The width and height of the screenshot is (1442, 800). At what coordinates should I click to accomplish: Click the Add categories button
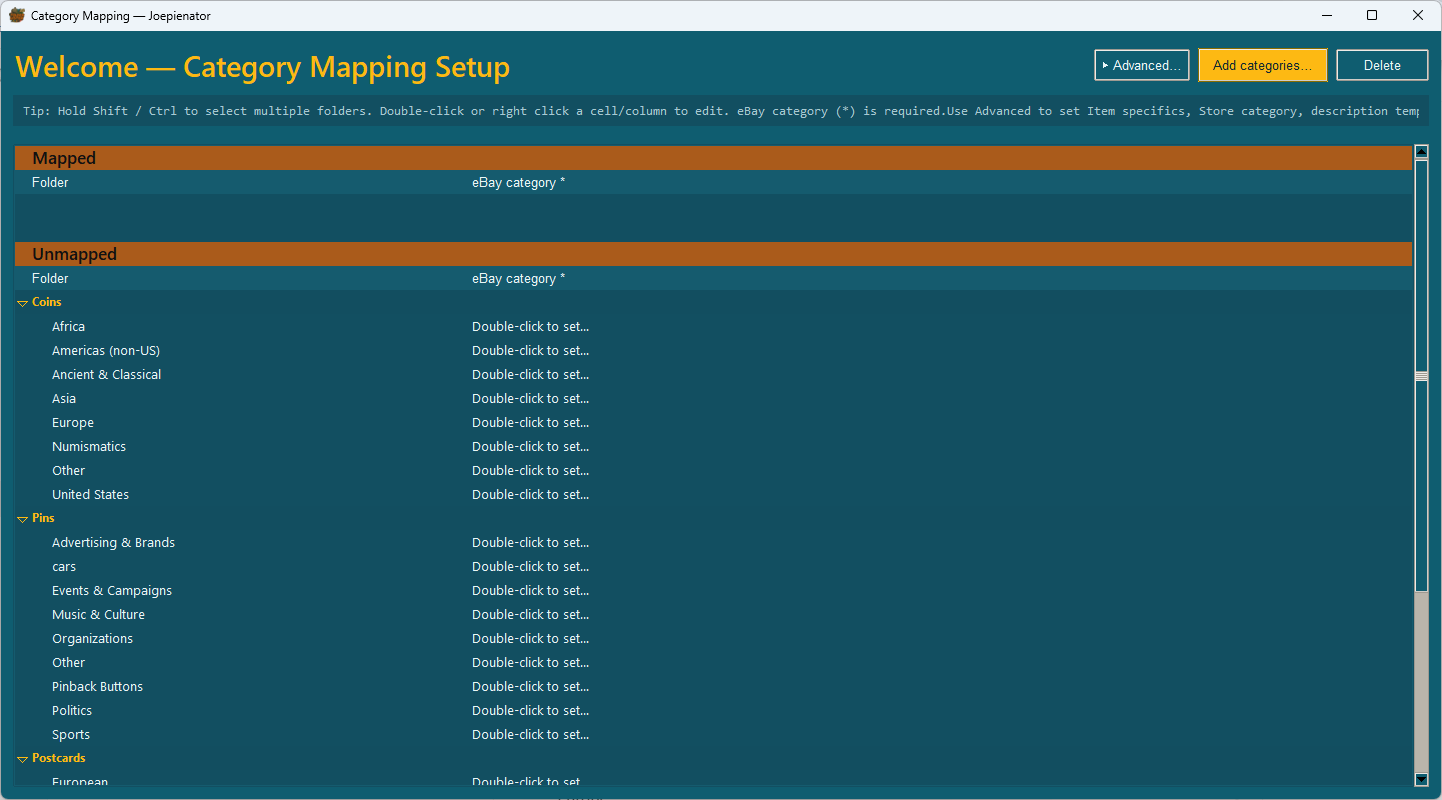click(x=1262, y=65)
